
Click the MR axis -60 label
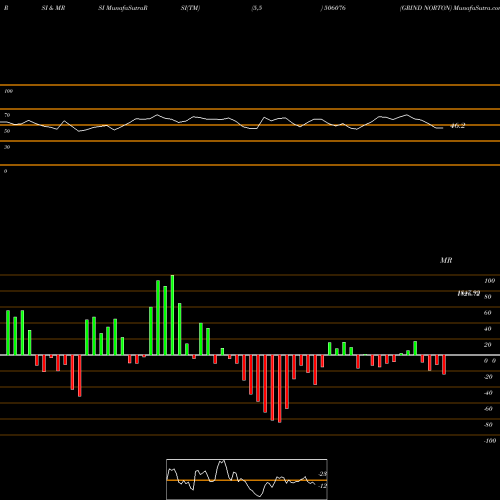pos(488,409)
